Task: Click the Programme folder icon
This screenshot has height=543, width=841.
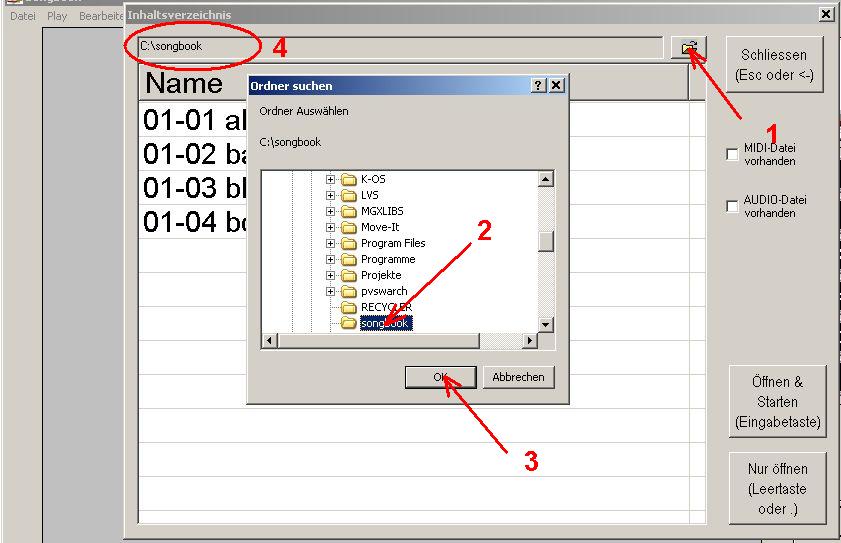Action: click(x=349, y=260)
